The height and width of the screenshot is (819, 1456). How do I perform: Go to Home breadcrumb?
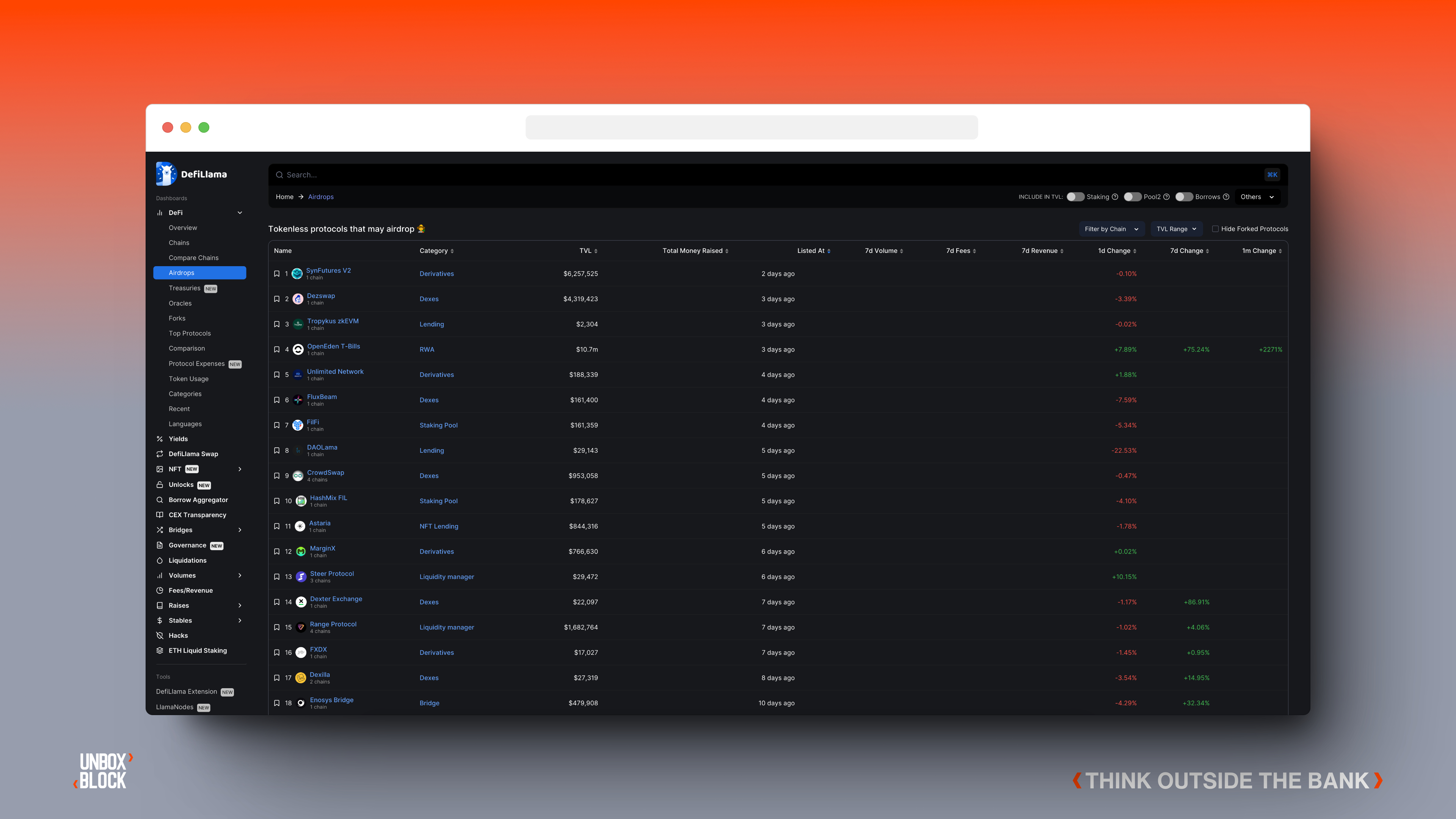(284, 197)
